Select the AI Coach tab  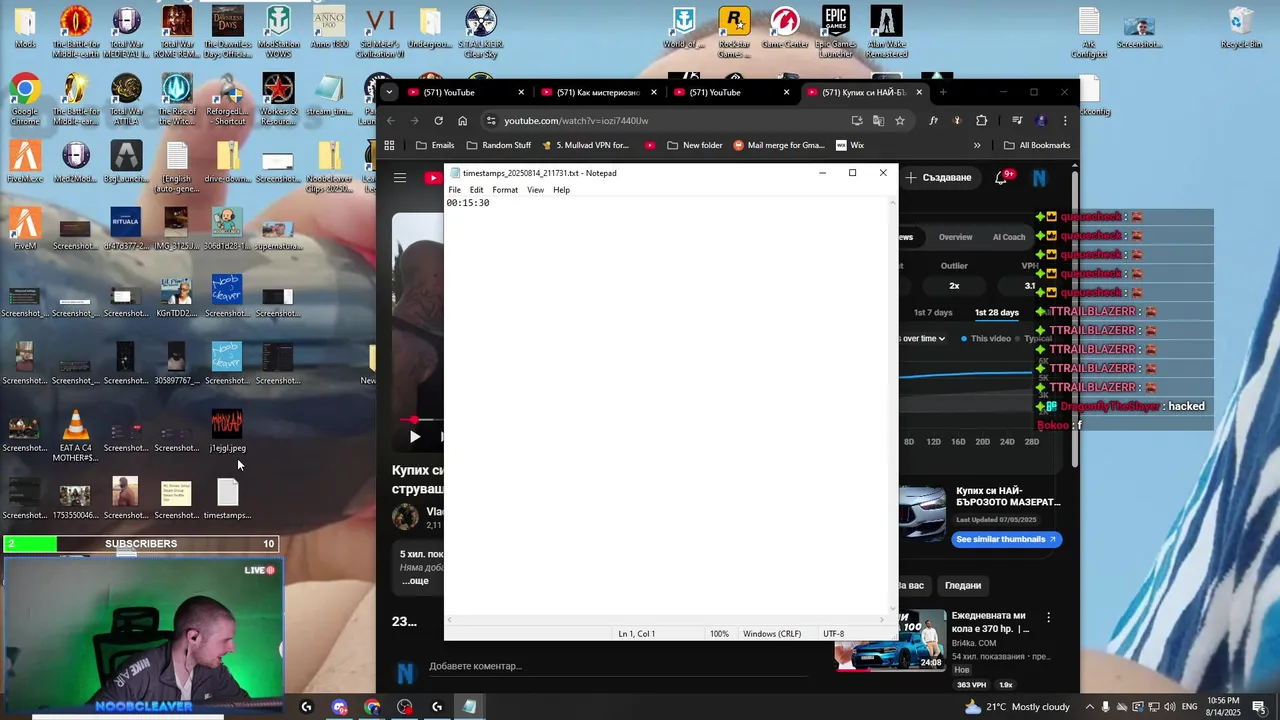[1008, 237]
